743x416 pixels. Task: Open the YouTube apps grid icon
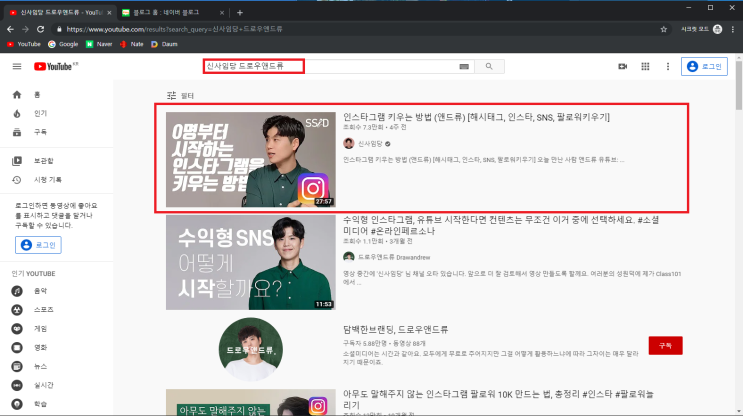pos(645,66)
